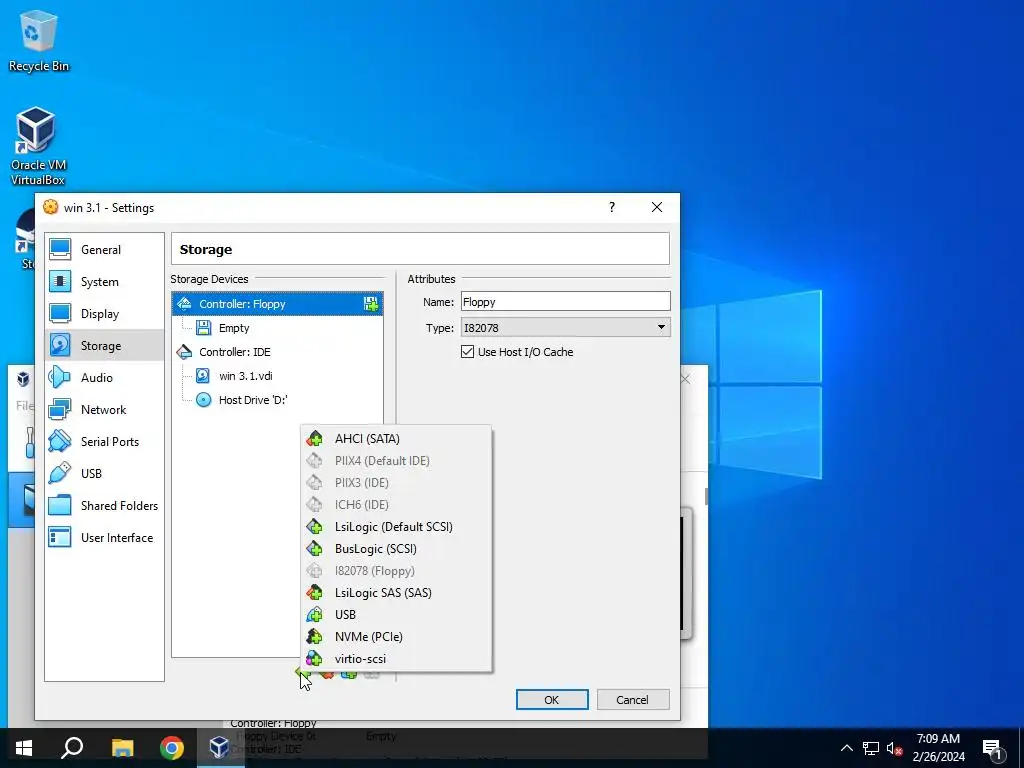
Task: Close the win 3.1 Settings dialog
Action: tap(657, 208)
